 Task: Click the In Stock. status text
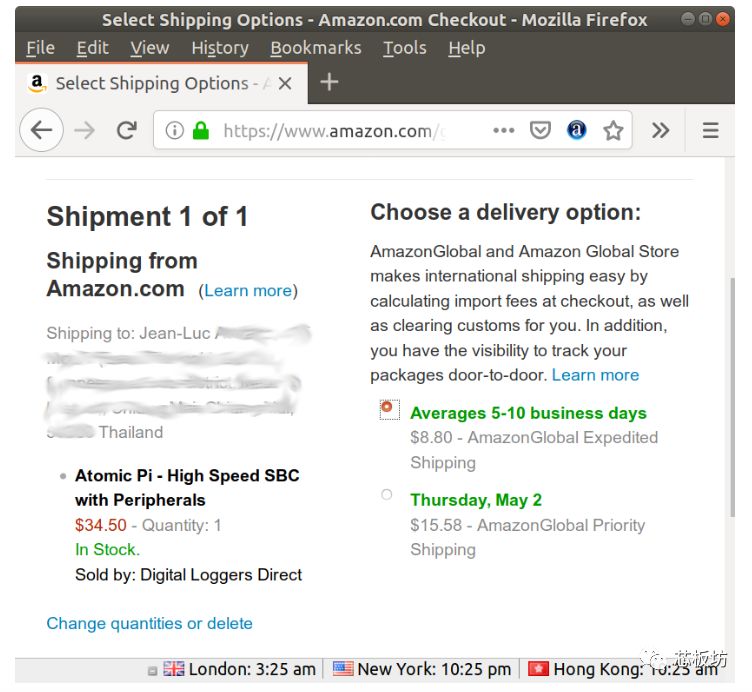pos(107,550)
